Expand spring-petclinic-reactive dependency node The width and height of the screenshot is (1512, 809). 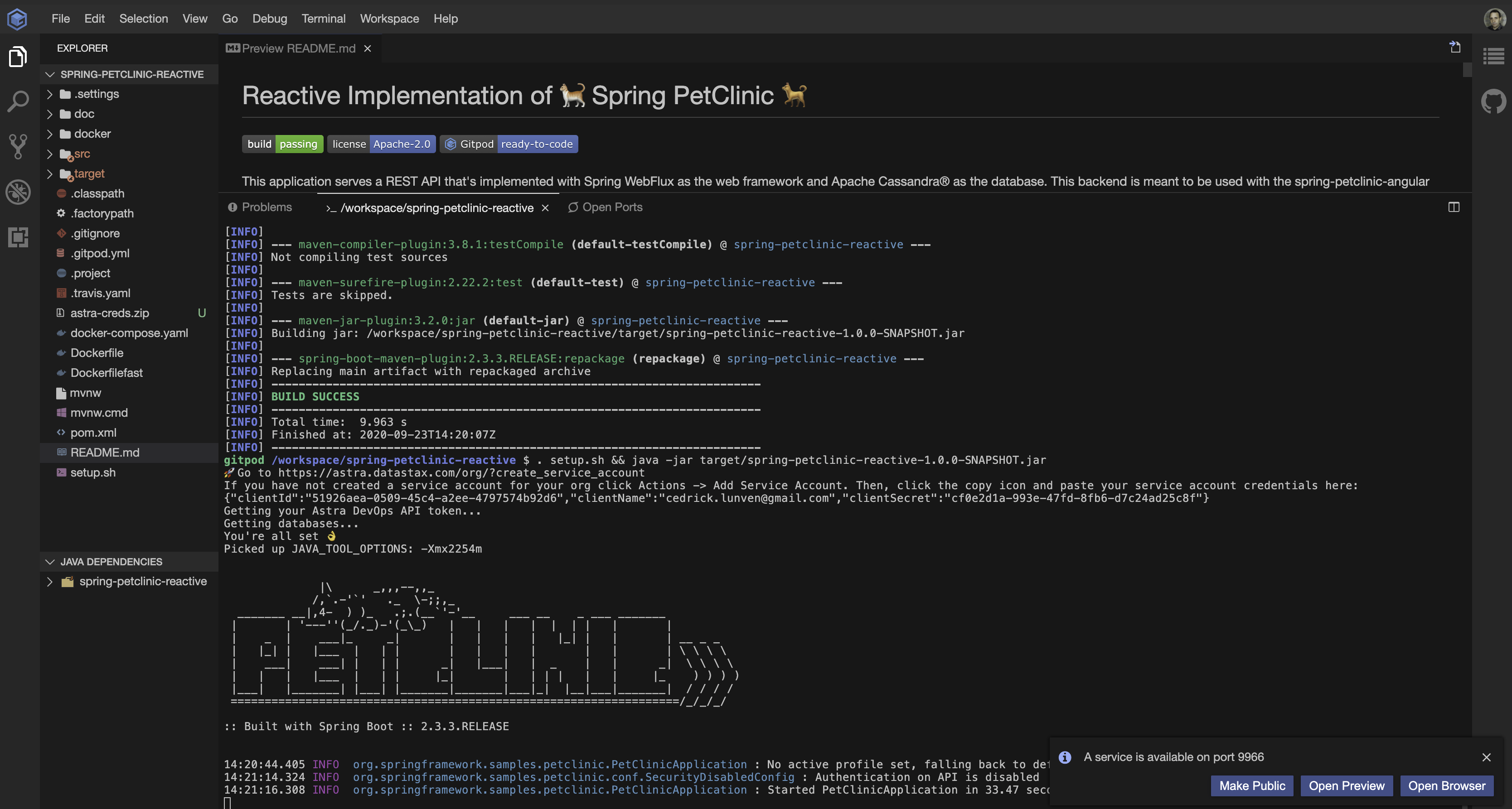pos(50,581)
